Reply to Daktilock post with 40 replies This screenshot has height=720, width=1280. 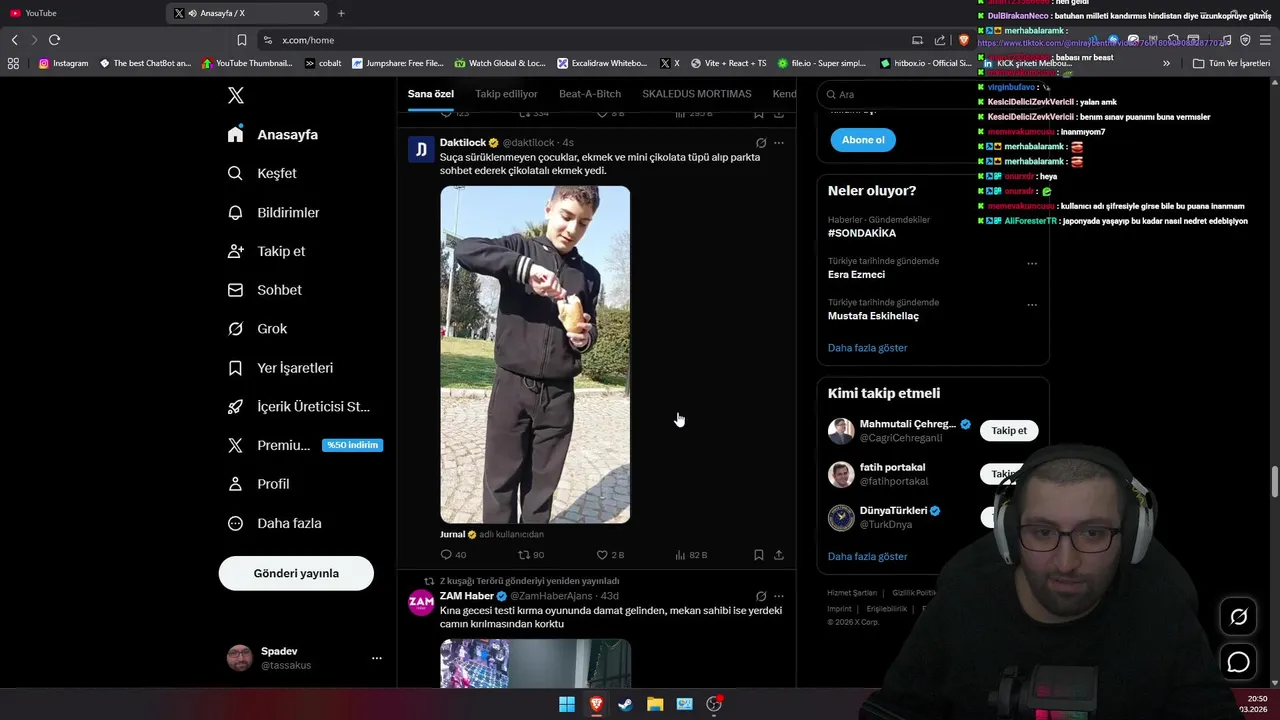coord(453,555)
